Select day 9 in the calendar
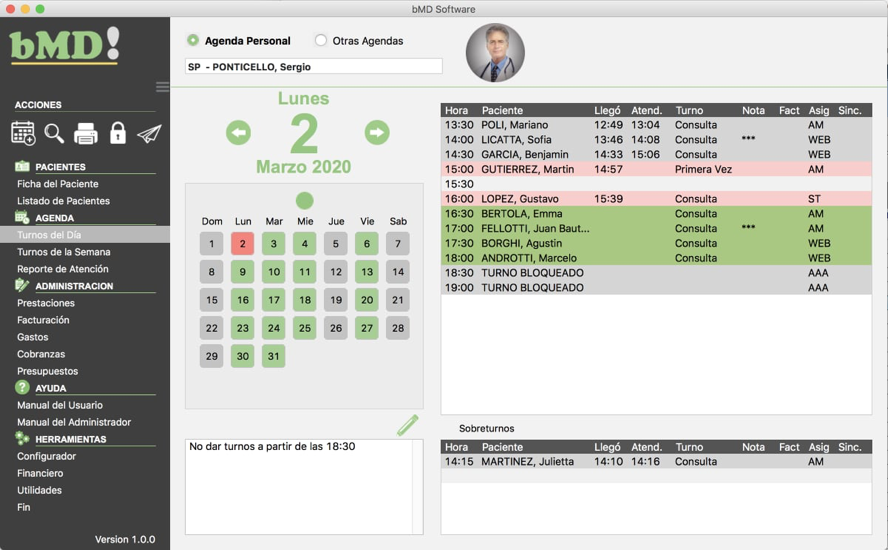Screen dimensions: 888x550 click(x=242, y=272)
